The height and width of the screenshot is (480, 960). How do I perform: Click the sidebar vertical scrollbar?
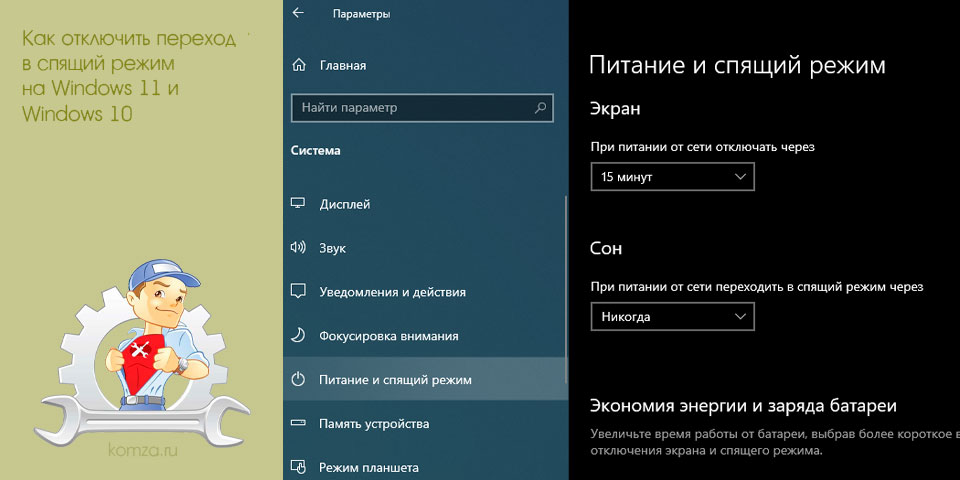566,288
